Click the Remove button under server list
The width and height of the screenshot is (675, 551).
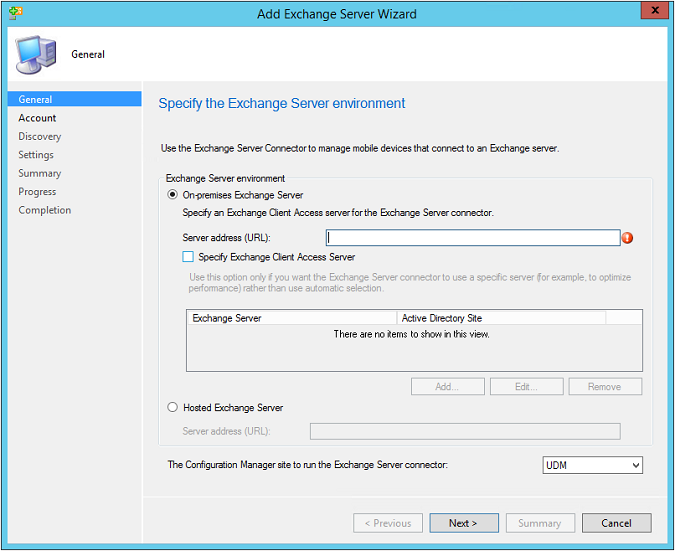point(605,387)
